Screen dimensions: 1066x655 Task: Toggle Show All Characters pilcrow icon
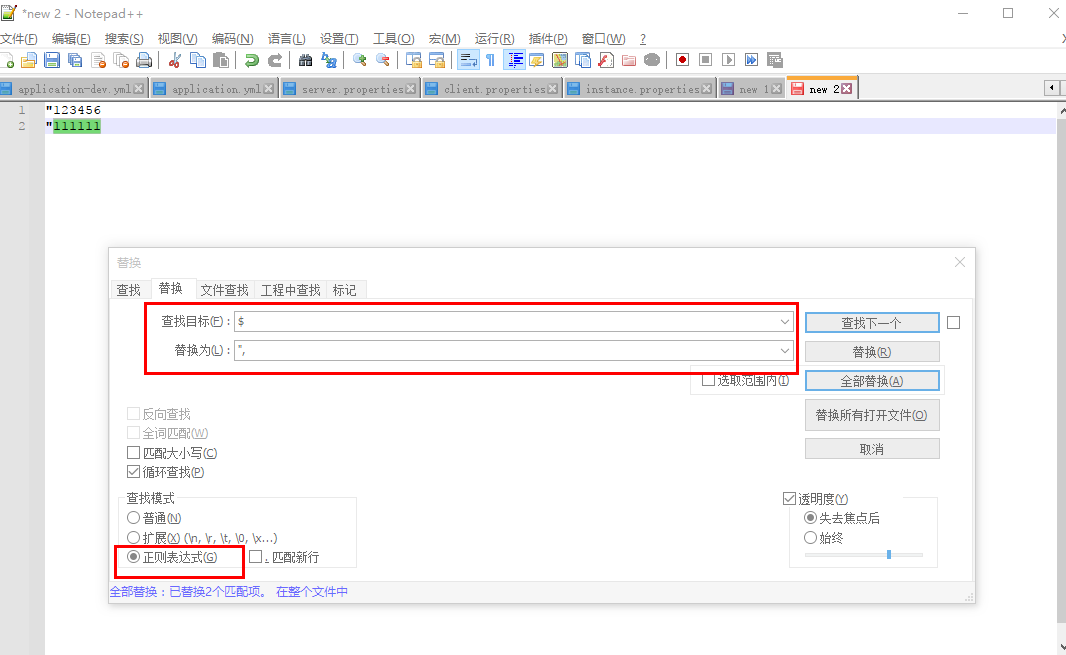click(x=490, y=61)
